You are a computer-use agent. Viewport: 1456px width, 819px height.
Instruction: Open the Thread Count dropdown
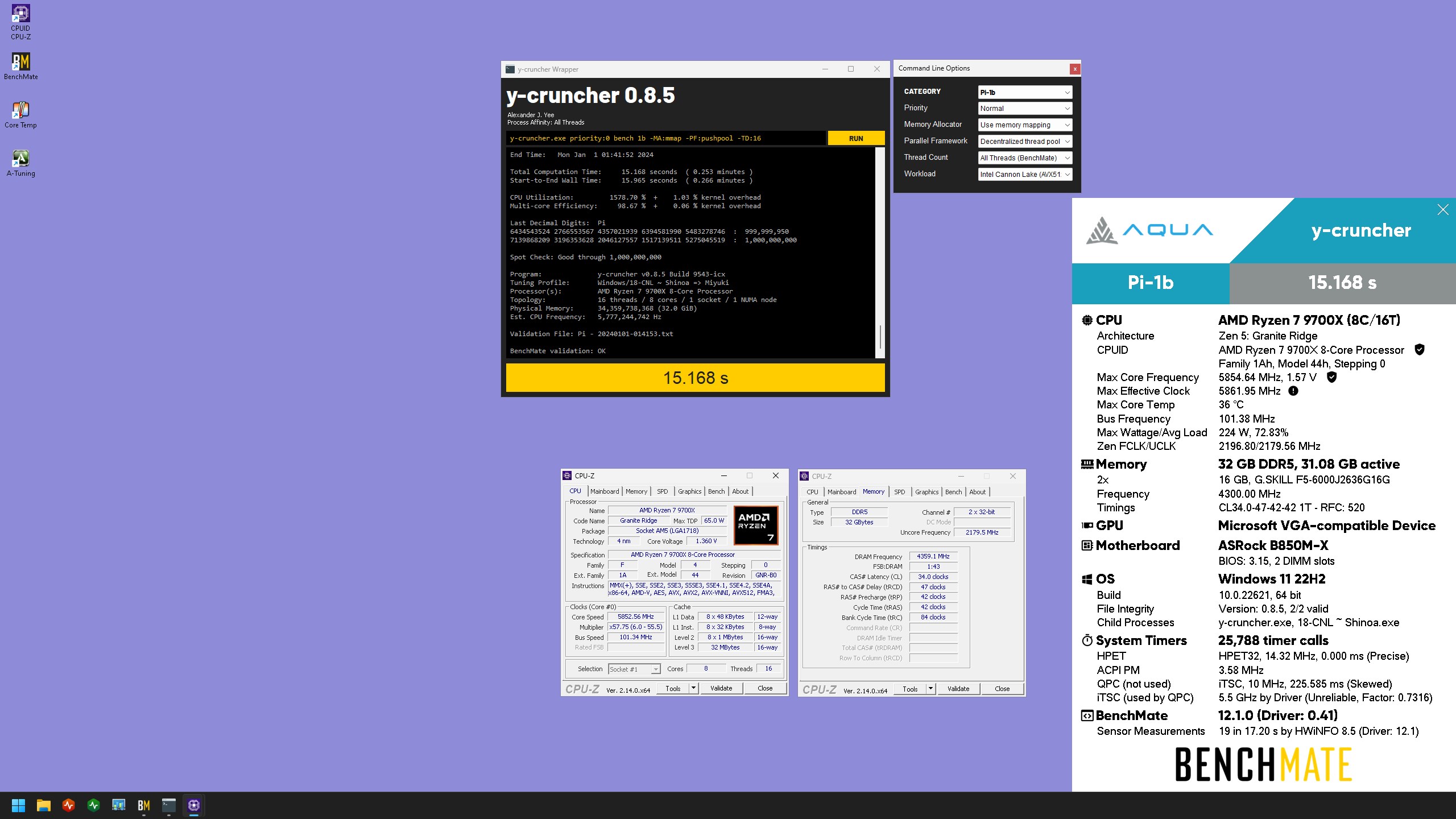pyautogui.click(x=1025, y=158)
